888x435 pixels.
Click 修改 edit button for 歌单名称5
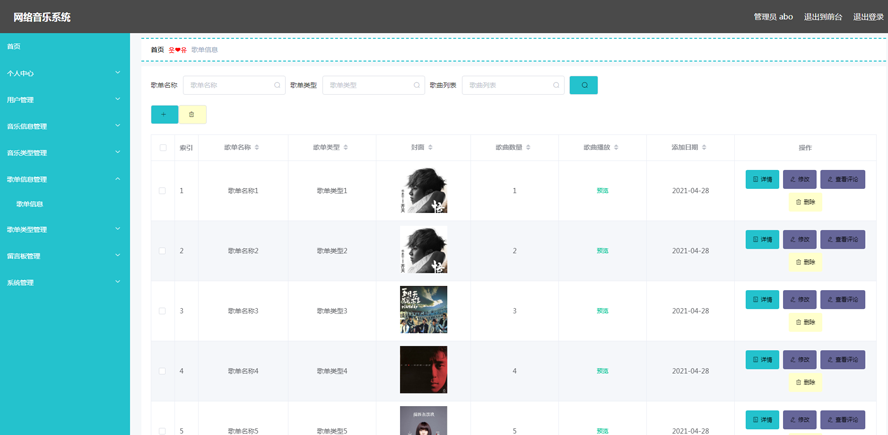pyautogui.click(x=800, y=420)
